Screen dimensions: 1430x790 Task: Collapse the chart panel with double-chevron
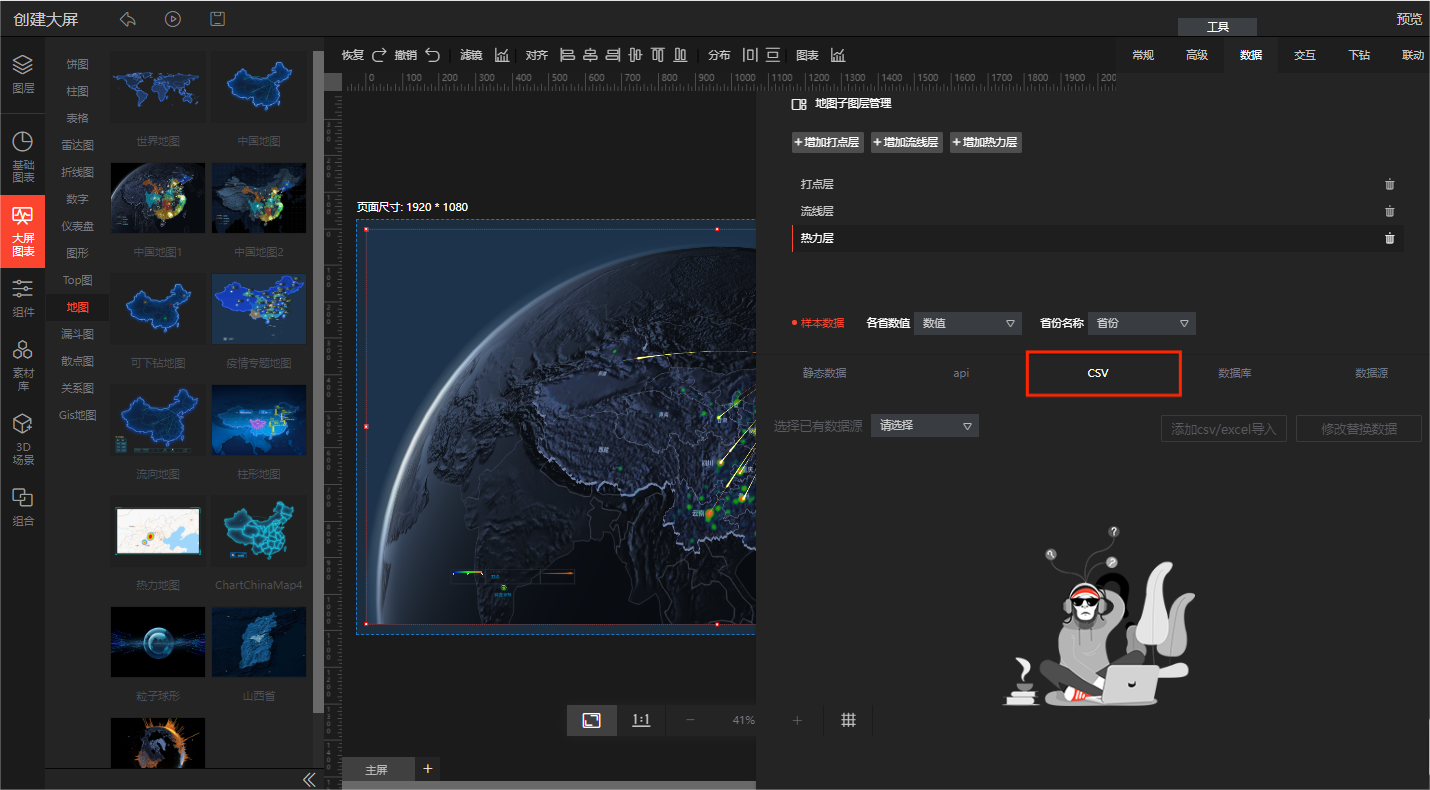pyautogui.click(x=309, y=779)
